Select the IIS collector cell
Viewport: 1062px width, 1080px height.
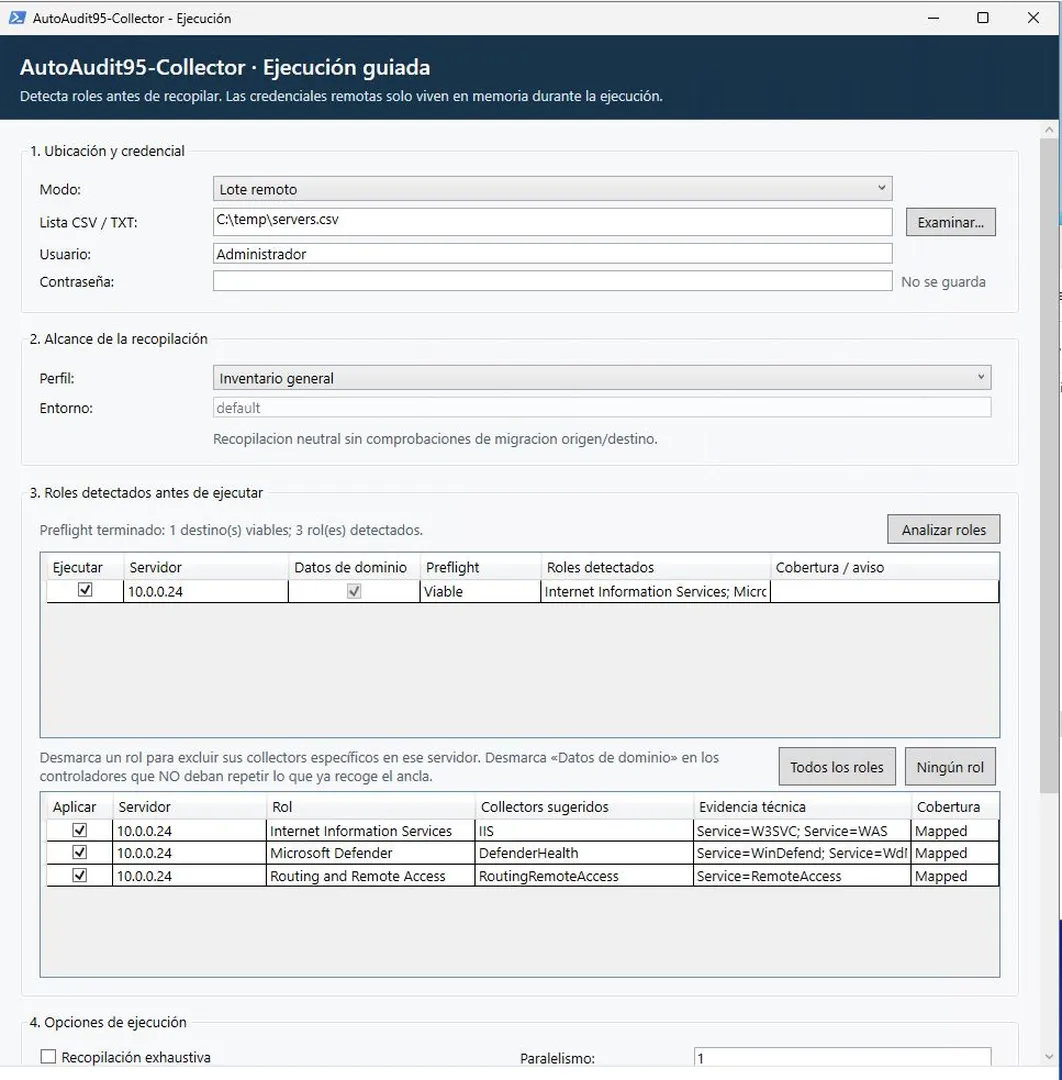point(584,831)
